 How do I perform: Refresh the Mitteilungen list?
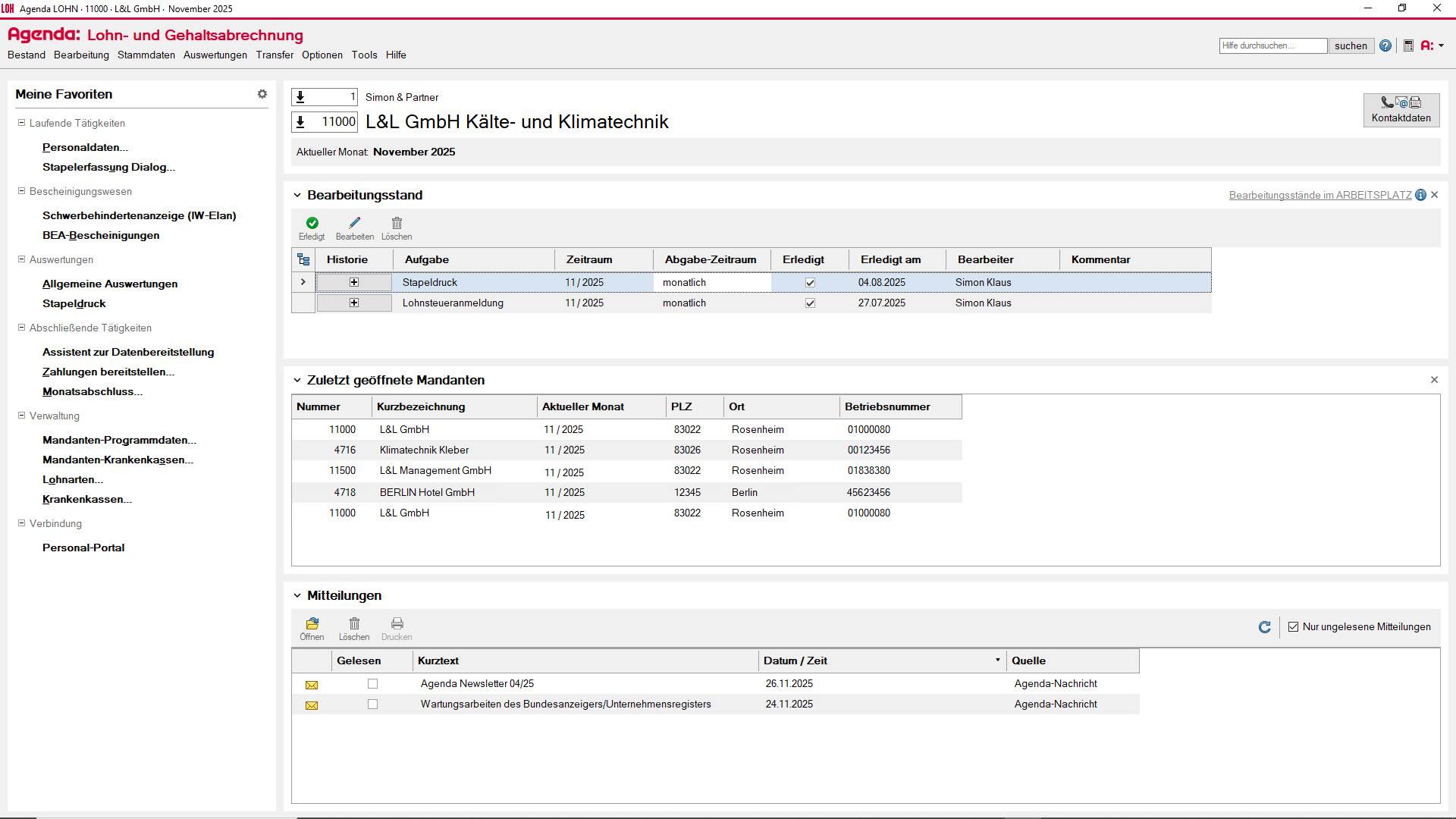click(x=1264, y=627)
